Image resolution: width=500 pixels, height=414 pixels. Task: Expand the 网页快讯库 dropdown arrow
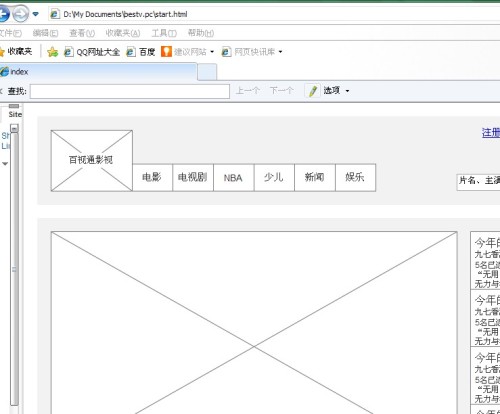tap(280, 52)
